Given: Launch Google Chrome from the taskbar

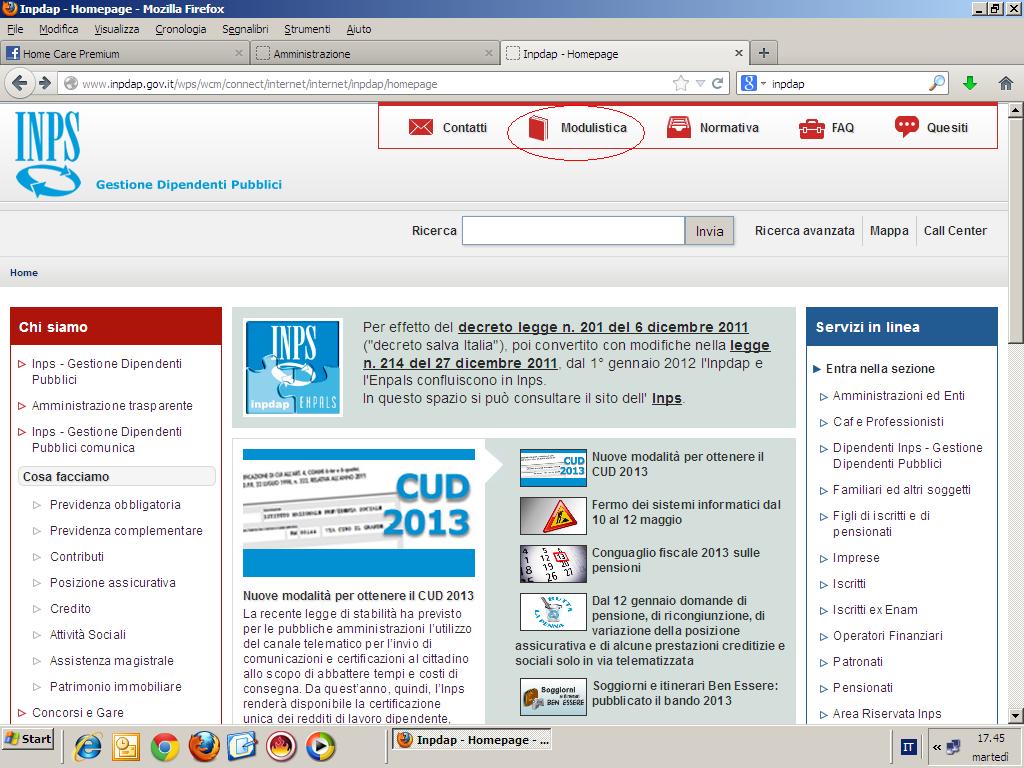Looking at the screenshot, I should pyautogui.click(x=165, y=746).
